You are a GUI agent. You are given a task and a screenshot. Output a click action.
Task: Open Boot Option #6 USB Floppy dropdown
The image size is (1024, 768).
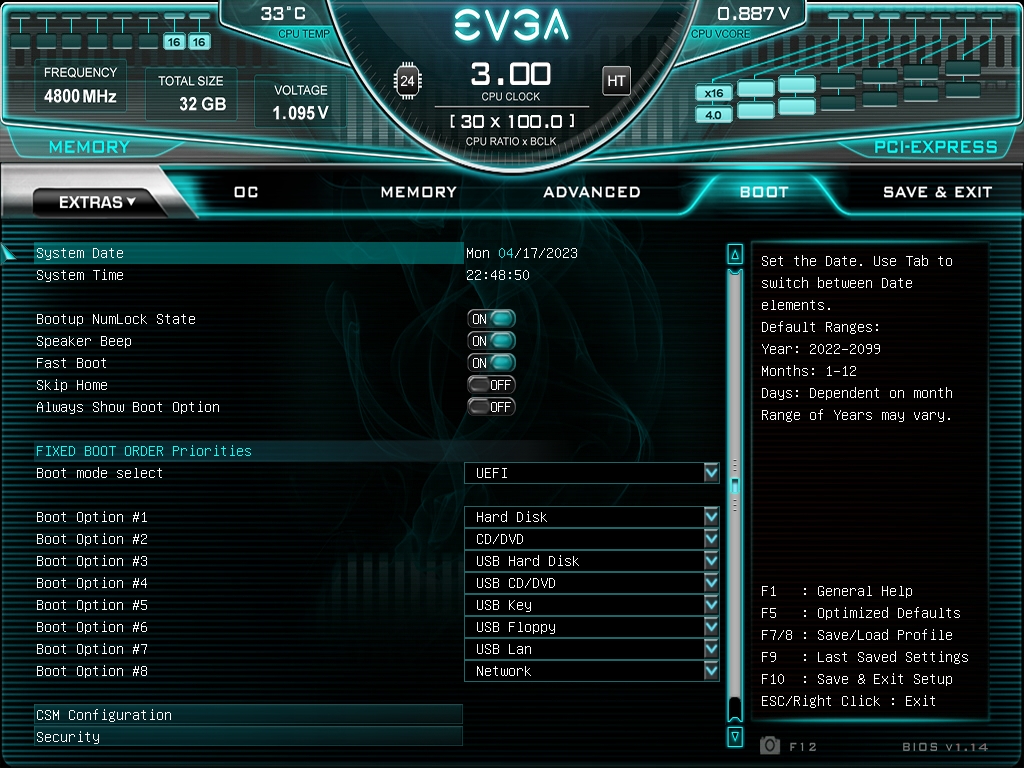tap(592, 627)
